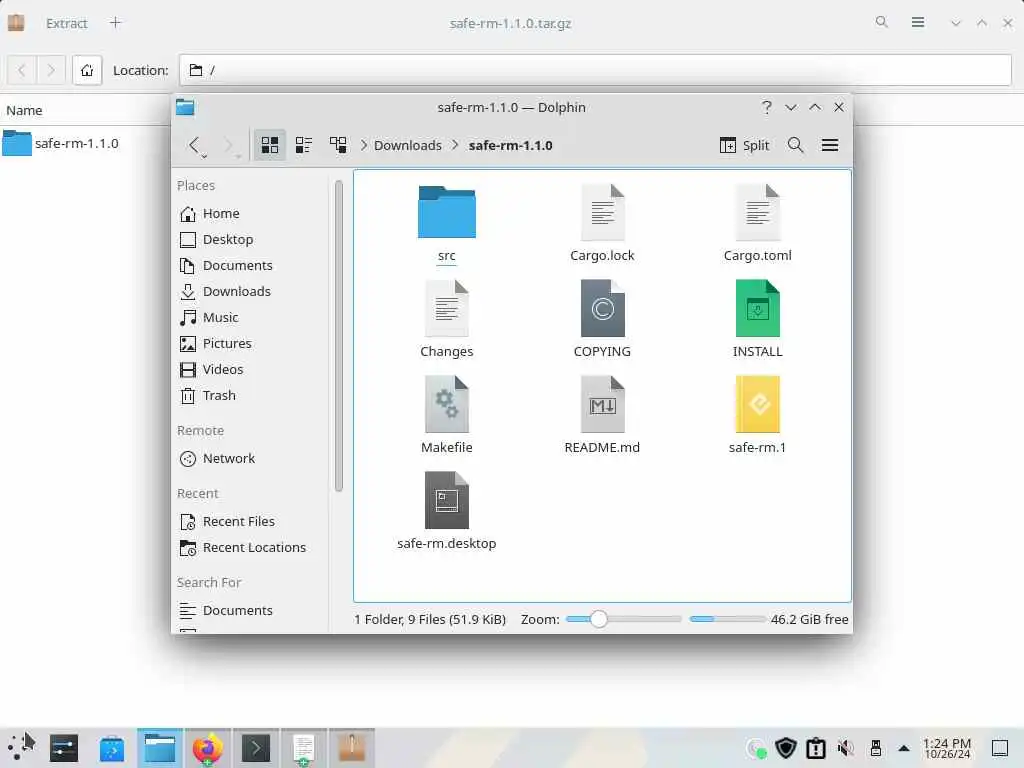
Task: Toggle Dolphin Split view
Action: point(744,145)
